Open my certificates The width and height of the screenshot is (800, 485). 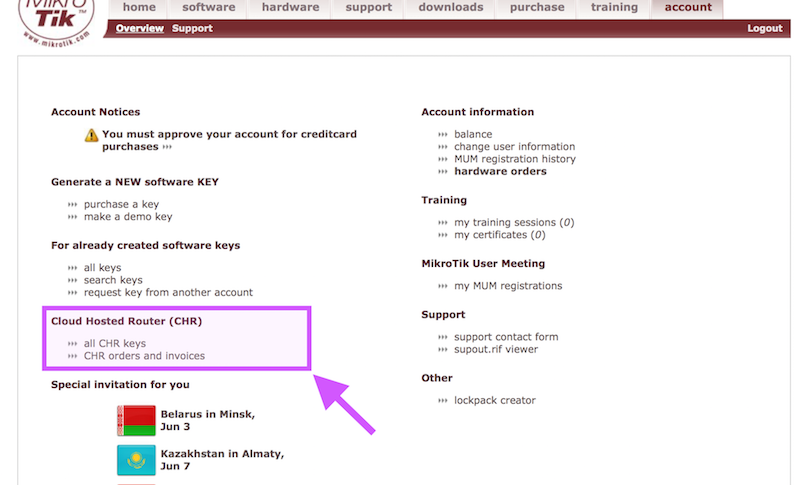point(499,235)
